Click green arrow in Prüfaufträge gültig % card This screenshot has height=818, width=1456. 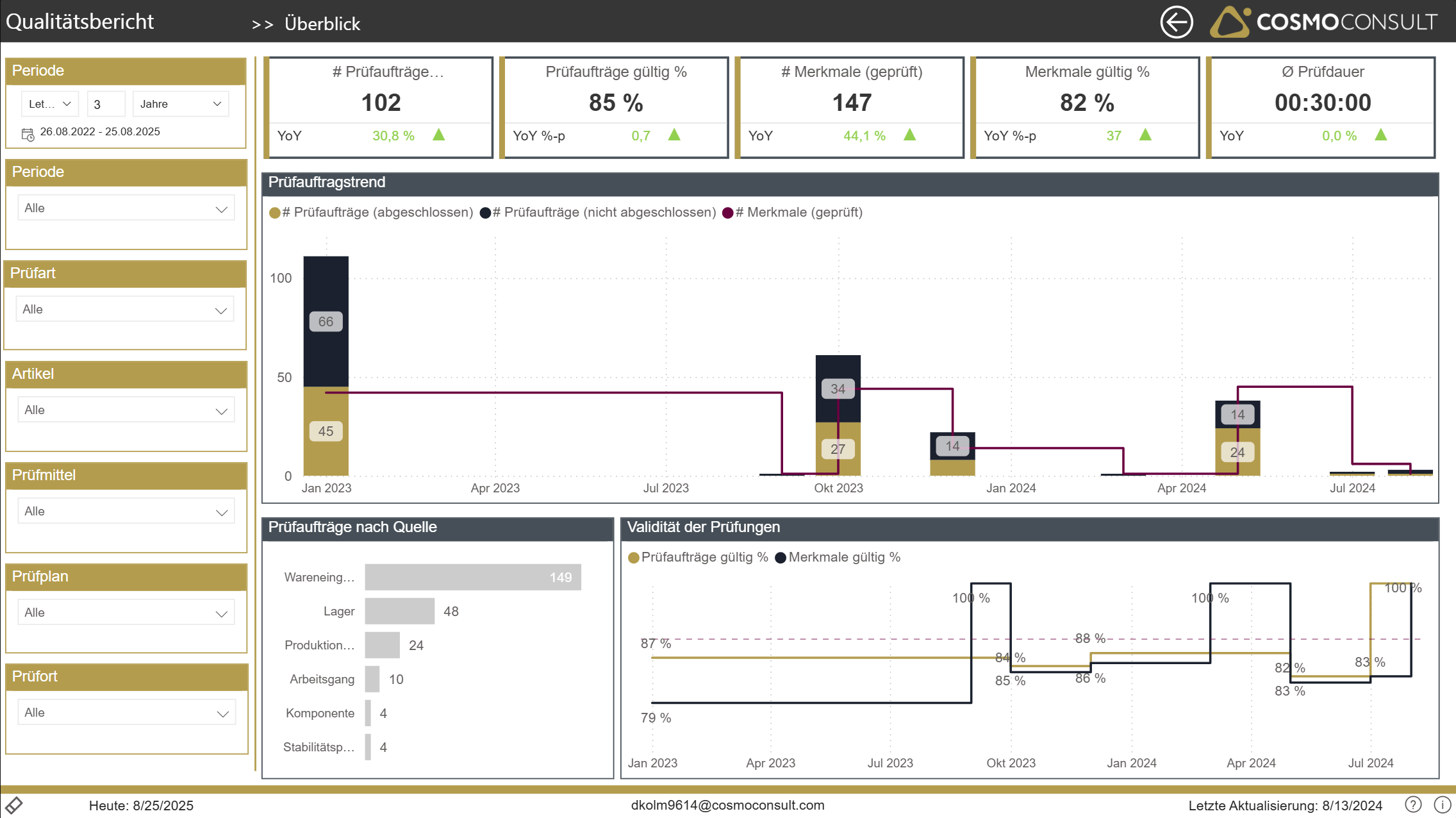[x=674, y=135]
